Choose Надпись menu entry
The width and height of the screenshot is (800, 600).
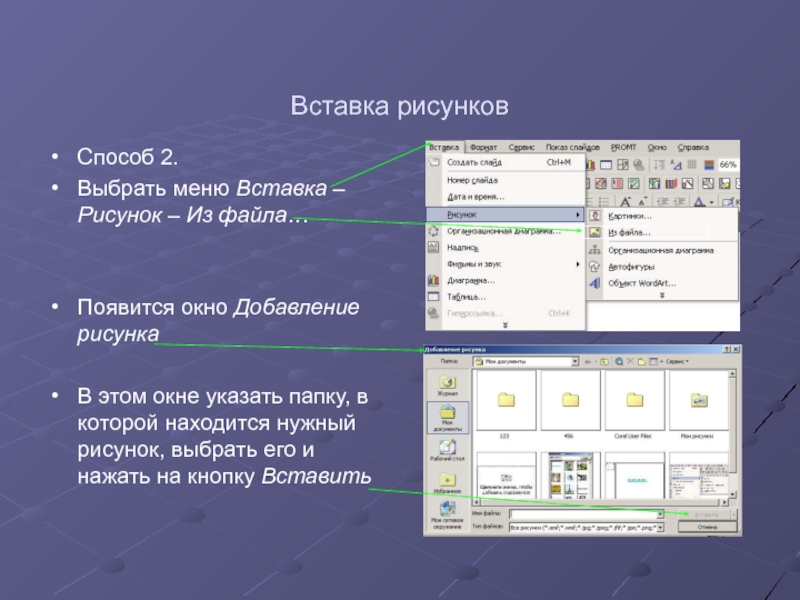point(506,247)
